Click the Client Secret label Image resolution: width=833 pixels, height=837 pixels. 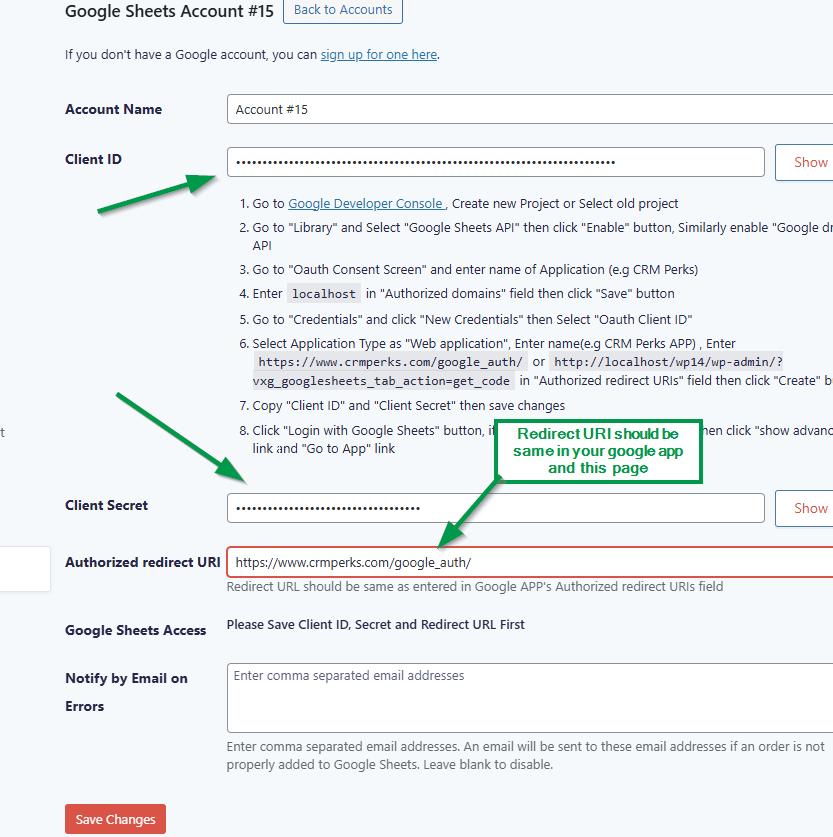point(107,505)
